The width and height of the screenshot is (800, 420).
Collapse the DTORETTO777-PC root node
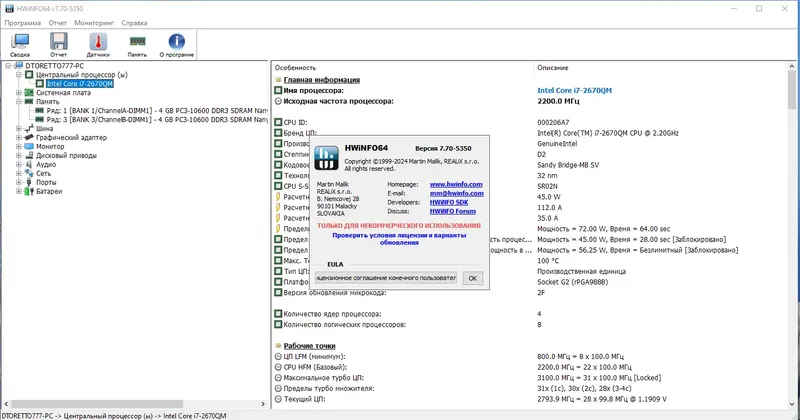point(8,66)
